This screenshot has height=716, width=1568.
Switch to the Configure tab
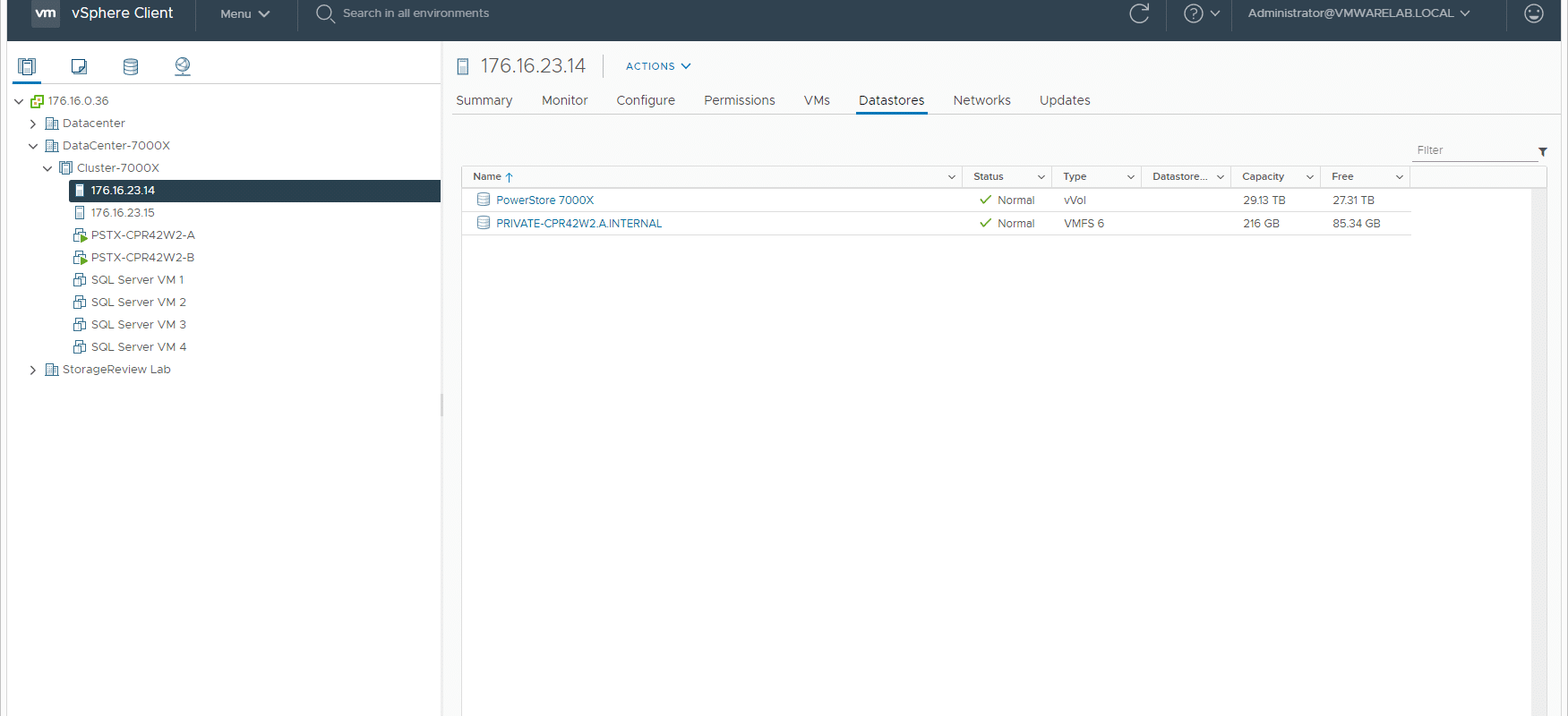(646, 100)
